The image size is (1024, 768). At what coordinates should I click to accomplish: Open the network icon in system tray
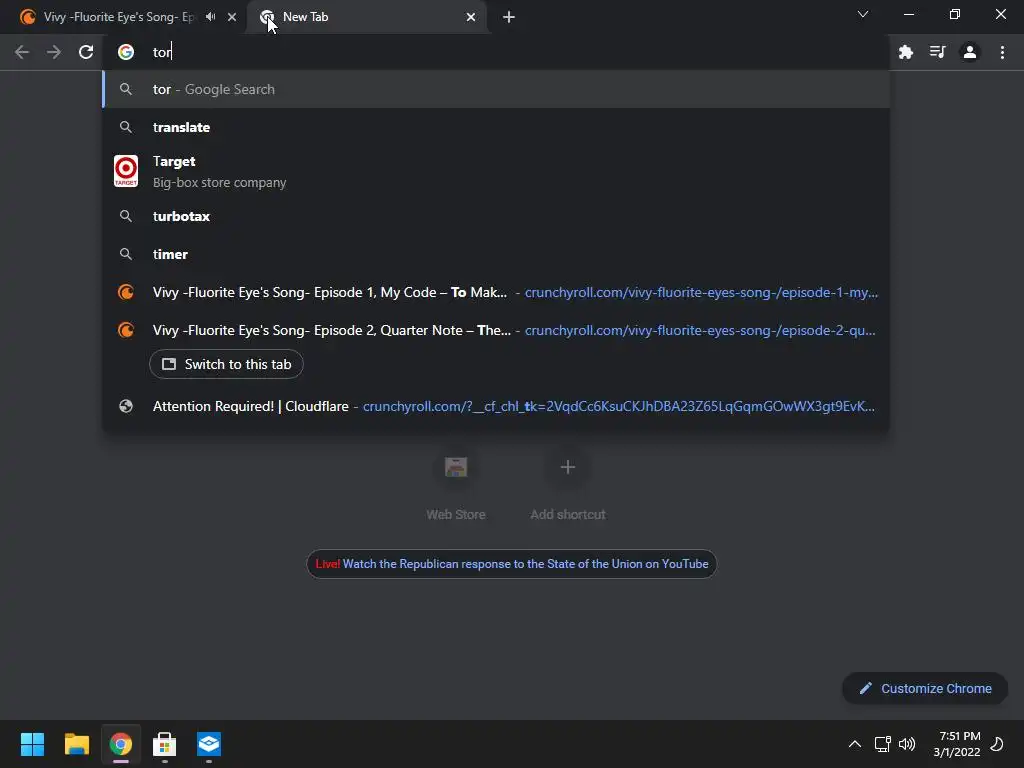pyautogui.click(x=882, y=744)
